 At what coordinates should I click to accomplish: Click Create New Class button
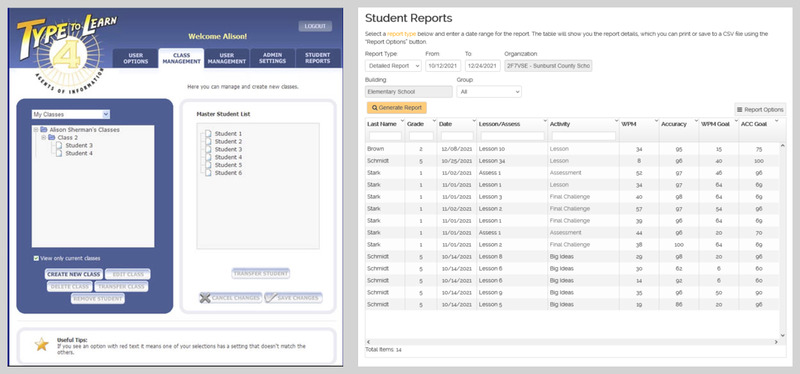coord(73,275)
